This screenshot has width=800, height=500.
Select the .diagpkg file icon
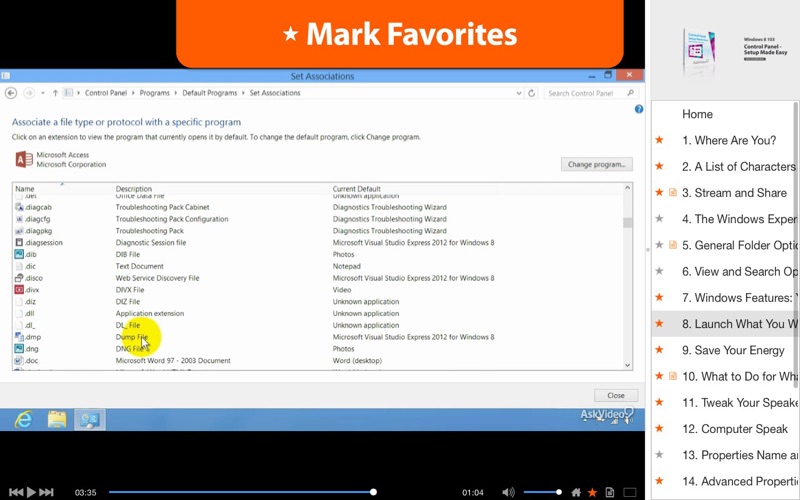19,231
